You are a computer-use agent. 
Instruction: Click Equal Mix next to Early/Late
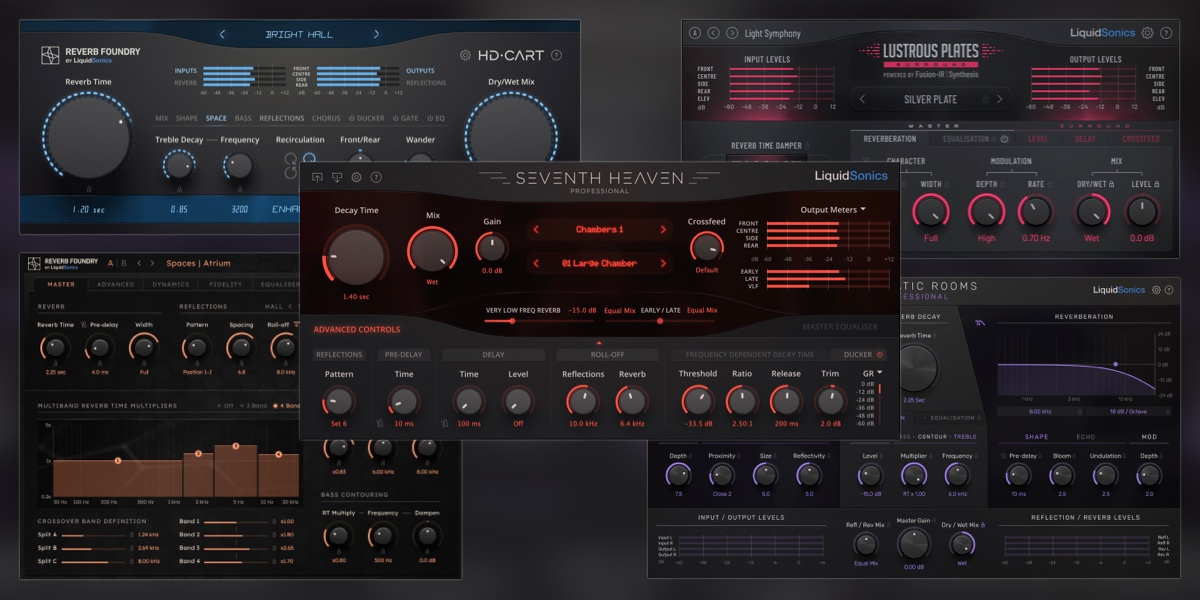pyautogui.click(x=703, y=310)
